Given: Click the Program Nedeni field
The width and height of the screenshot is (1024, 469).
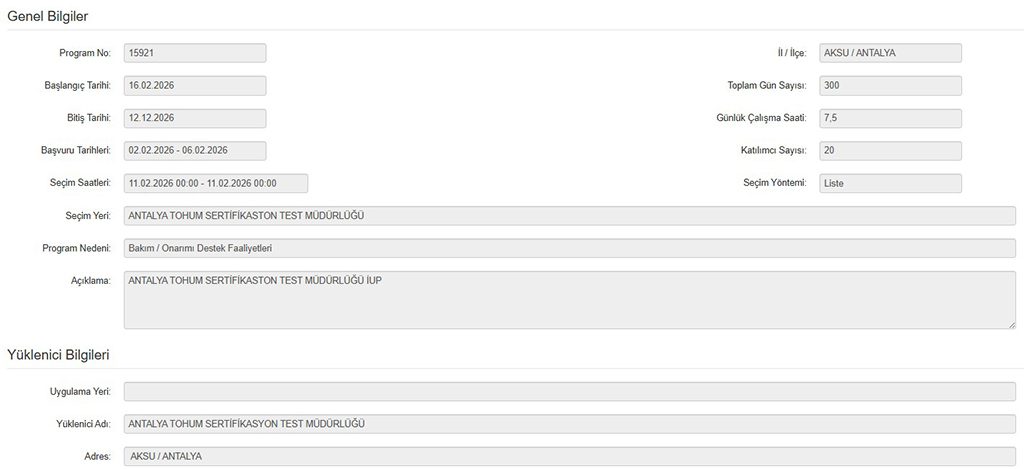Looking at the screenshot, I should 569,248.
